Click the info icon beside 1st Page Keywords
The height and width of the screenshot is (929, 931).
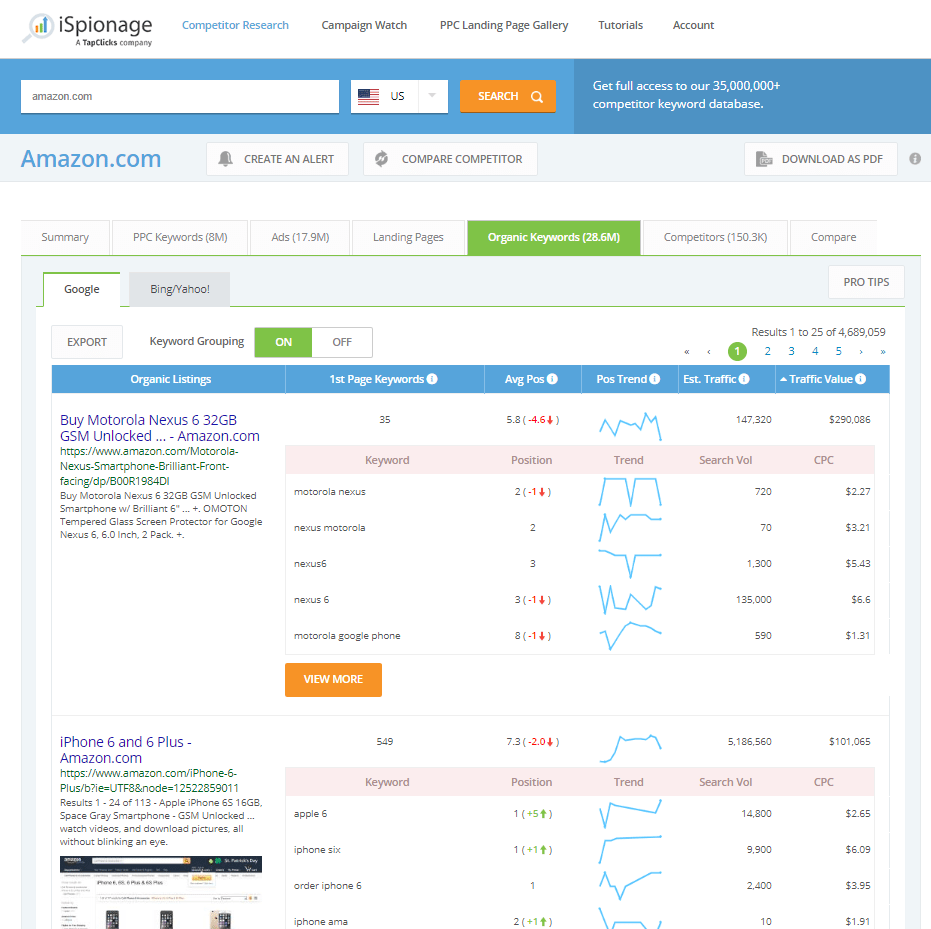click(432, 379)
